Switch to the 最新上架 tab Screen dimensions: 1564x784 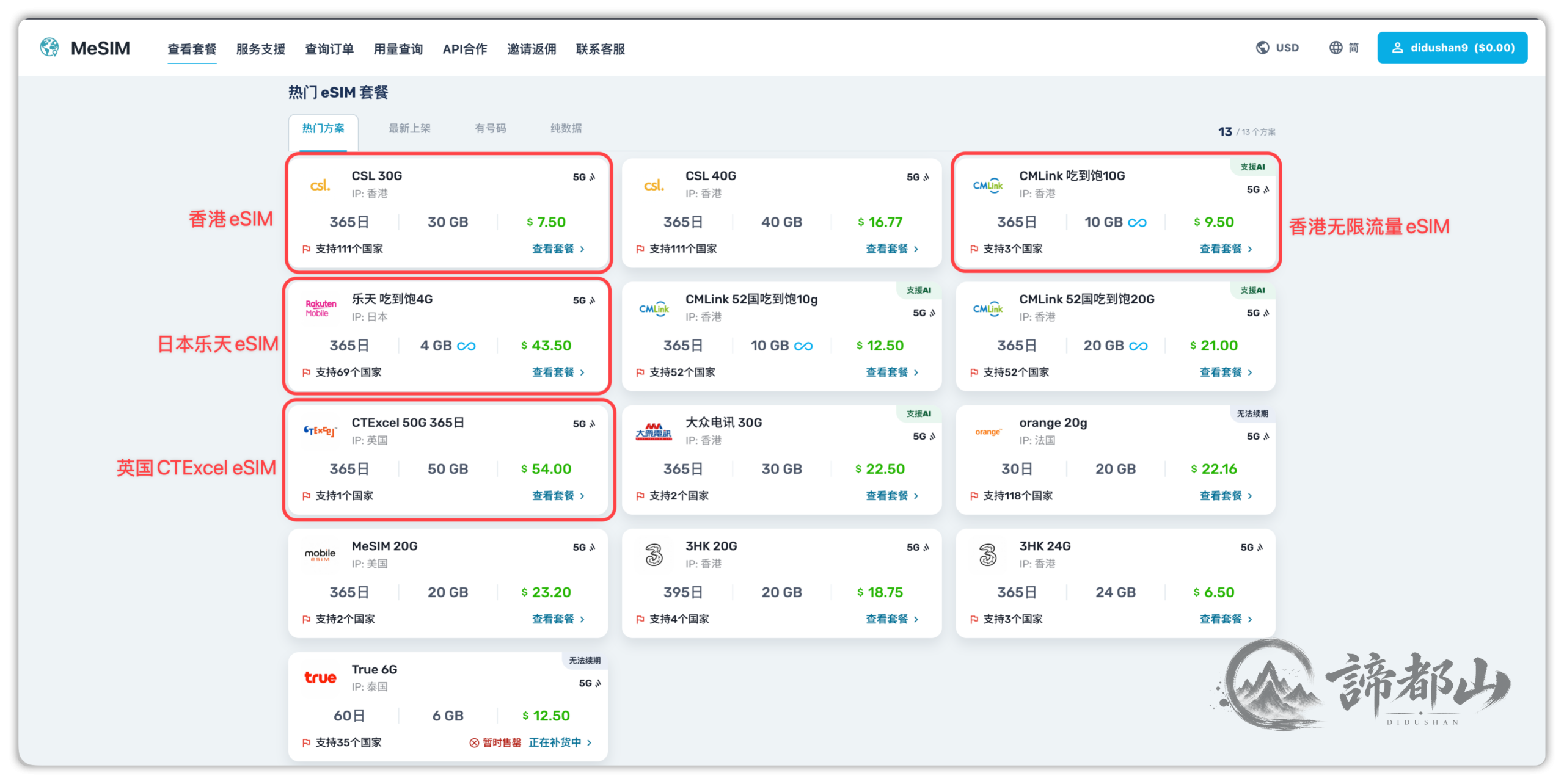(410, 128)
